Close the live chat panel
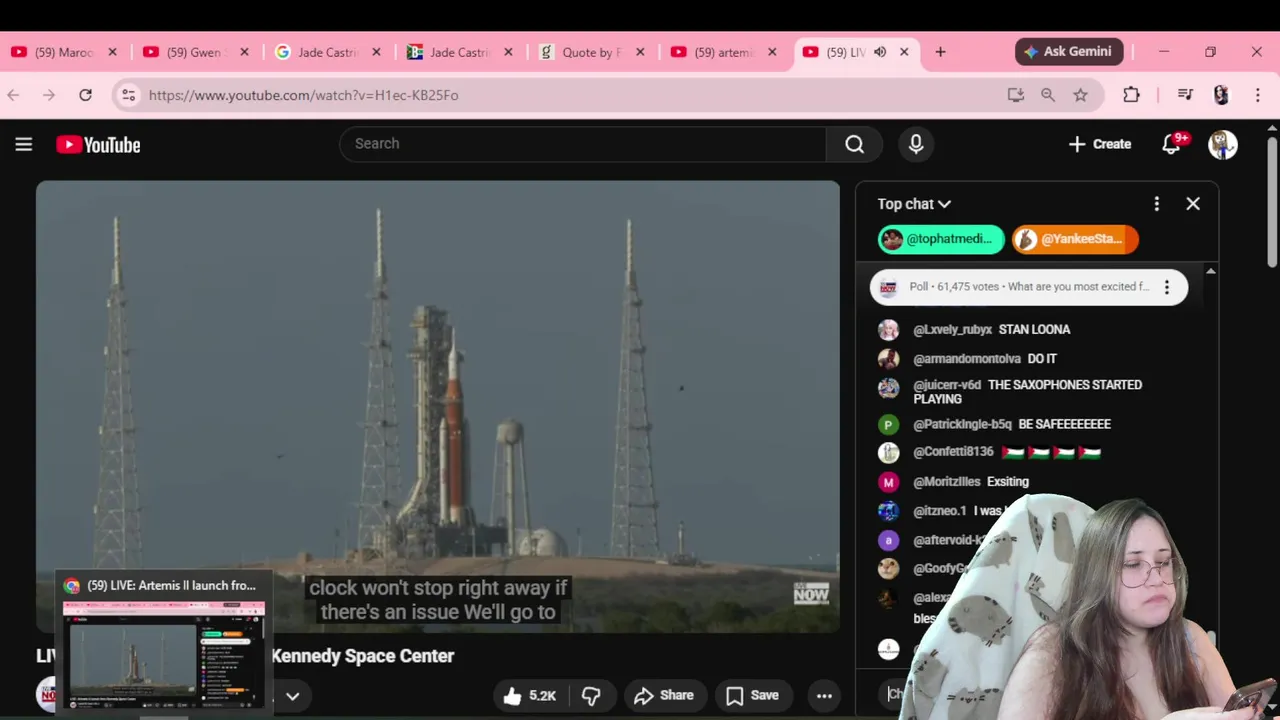This screenshot has height=720, width=1280. click(1193, 204)
